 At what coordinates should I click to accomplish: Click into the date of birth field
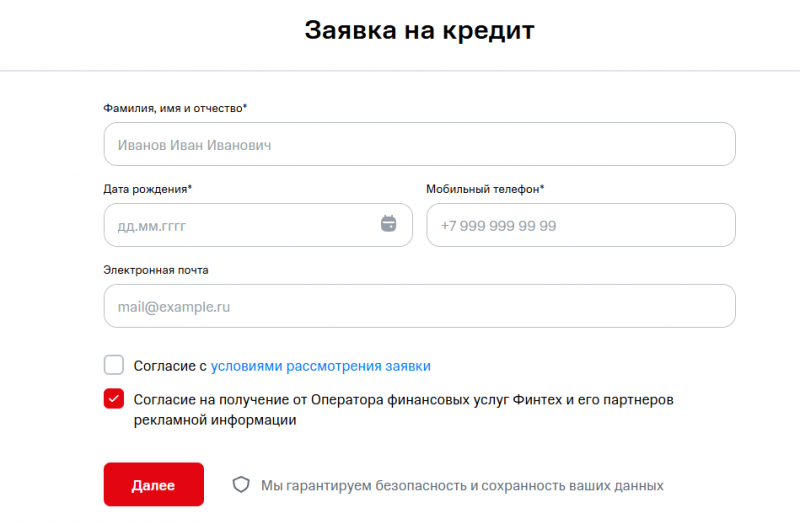(x=240, y=226)
